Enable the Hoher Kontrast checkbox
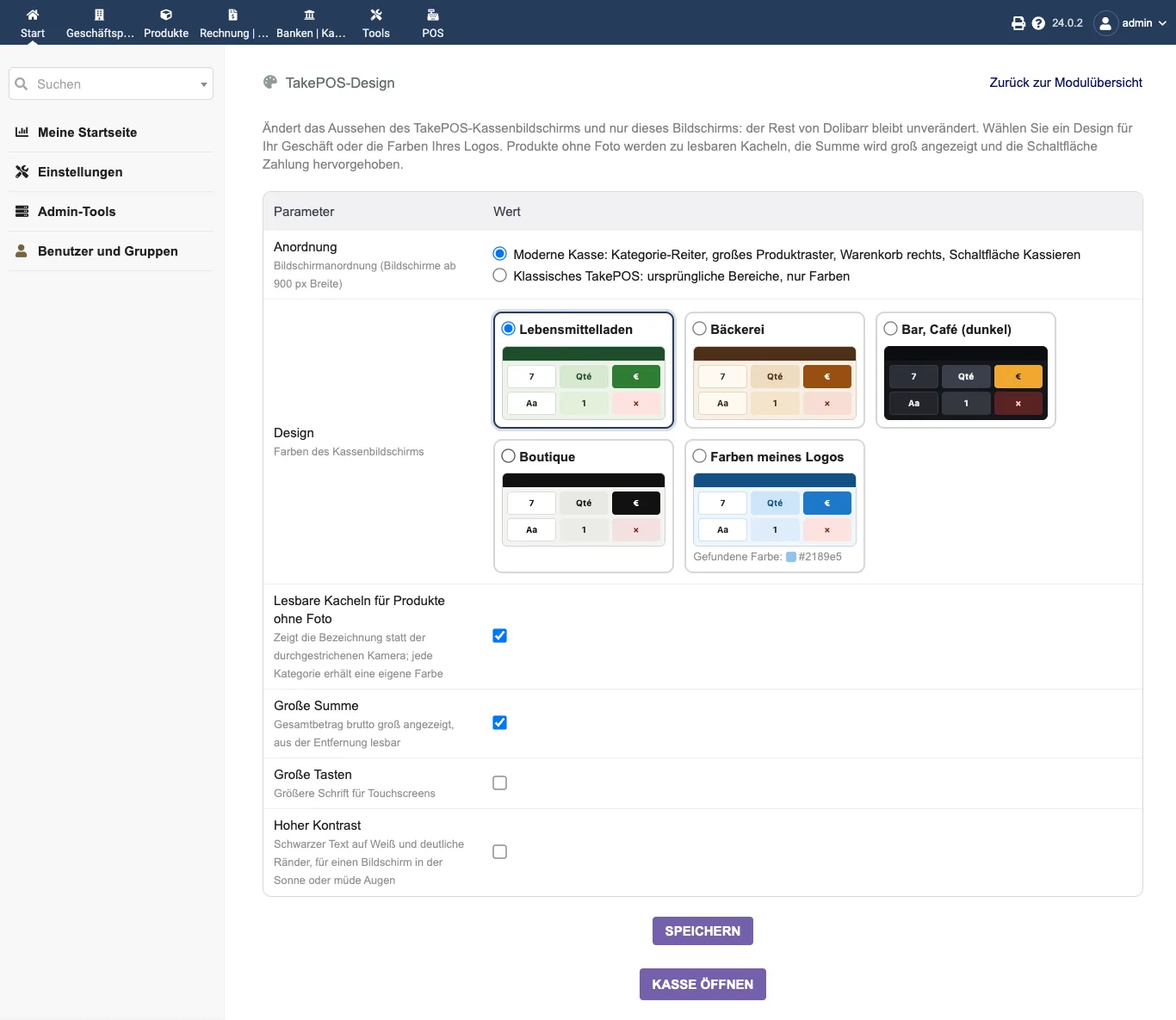The height and width of the screenshot is (1020, 1176). [499, 851]
